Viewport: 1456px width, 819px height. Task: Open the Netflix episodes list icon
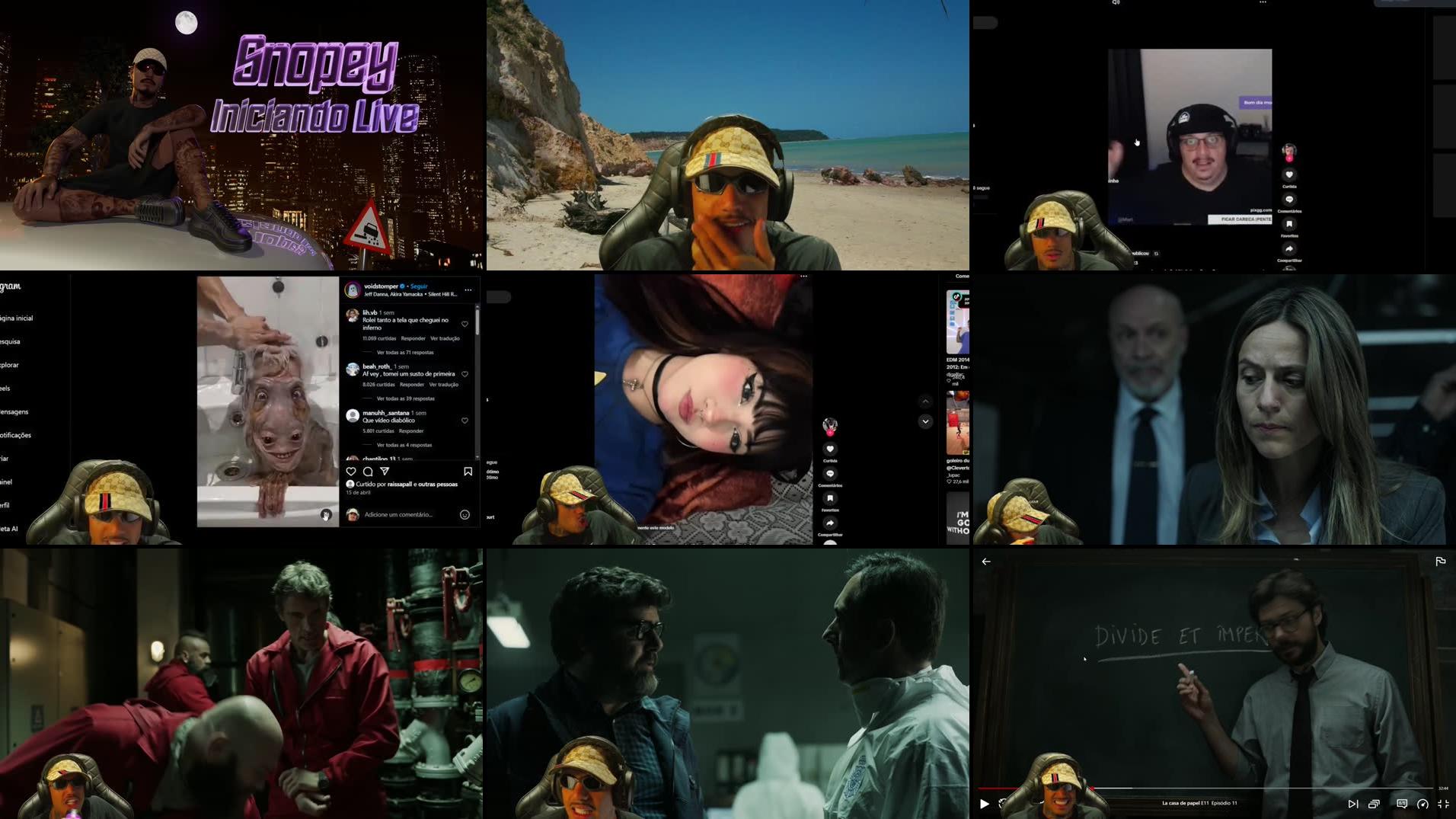[x=1374, y=804]
